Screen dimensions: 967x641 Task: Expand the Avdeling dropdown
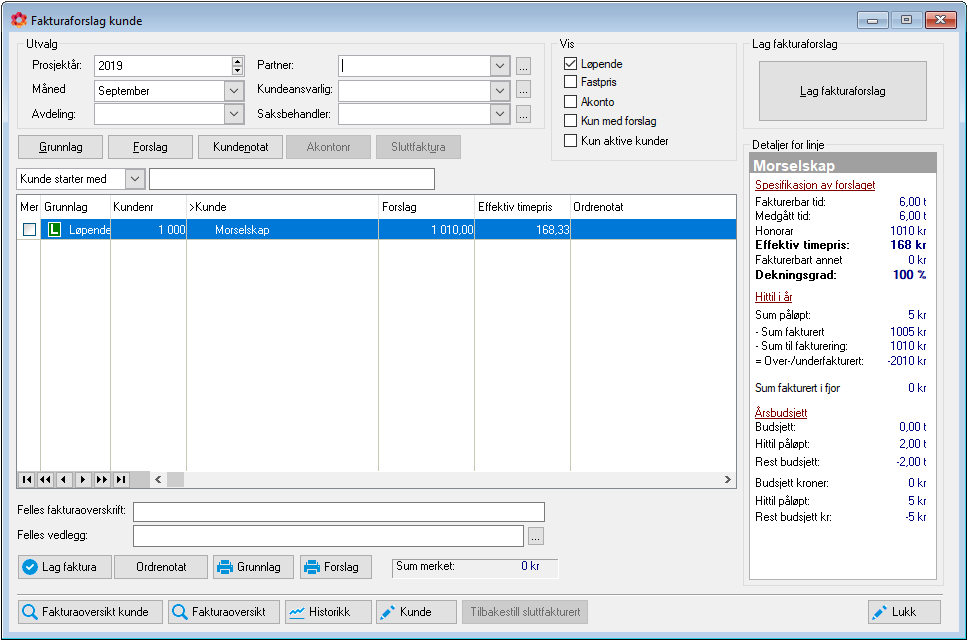tap(234, 114)
